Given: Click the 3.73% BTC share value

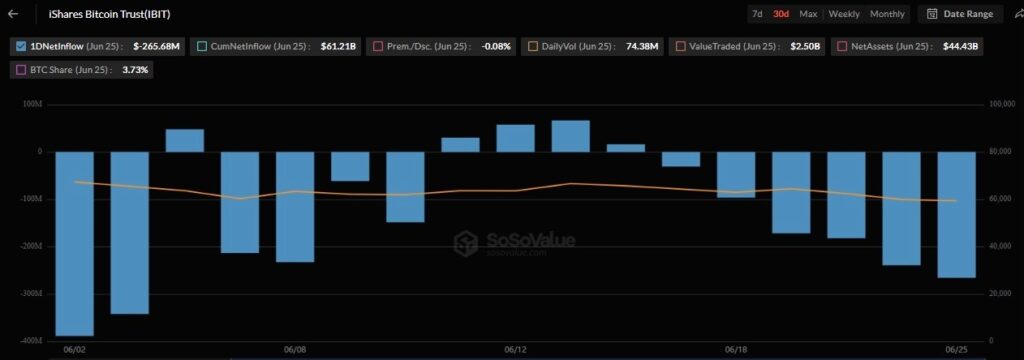Looking at the screenshot, I should (135, 69).
